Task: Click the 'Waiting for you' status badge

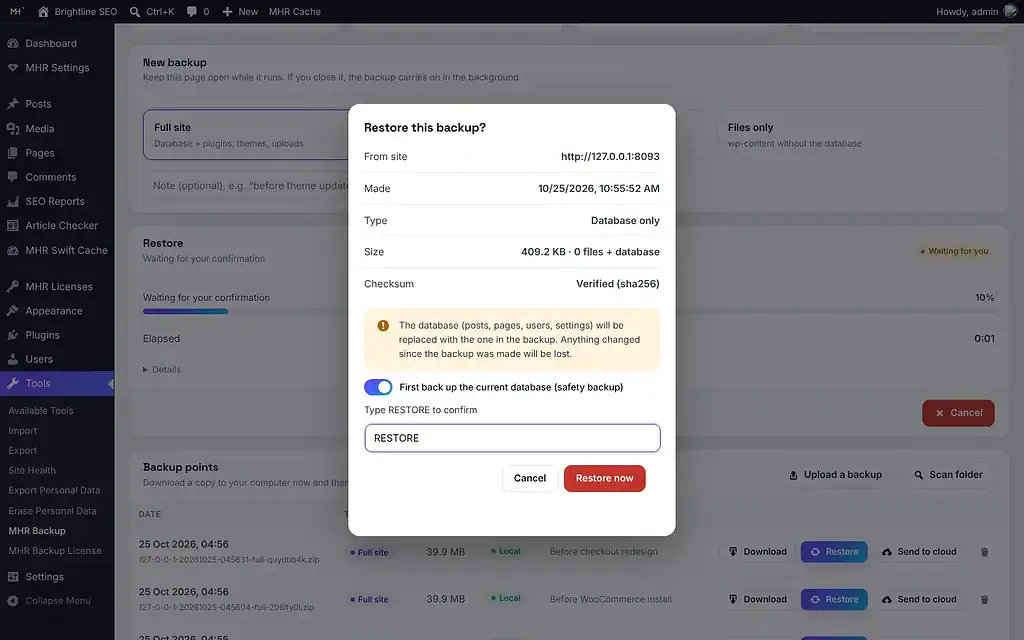Action: coord(954,251)
